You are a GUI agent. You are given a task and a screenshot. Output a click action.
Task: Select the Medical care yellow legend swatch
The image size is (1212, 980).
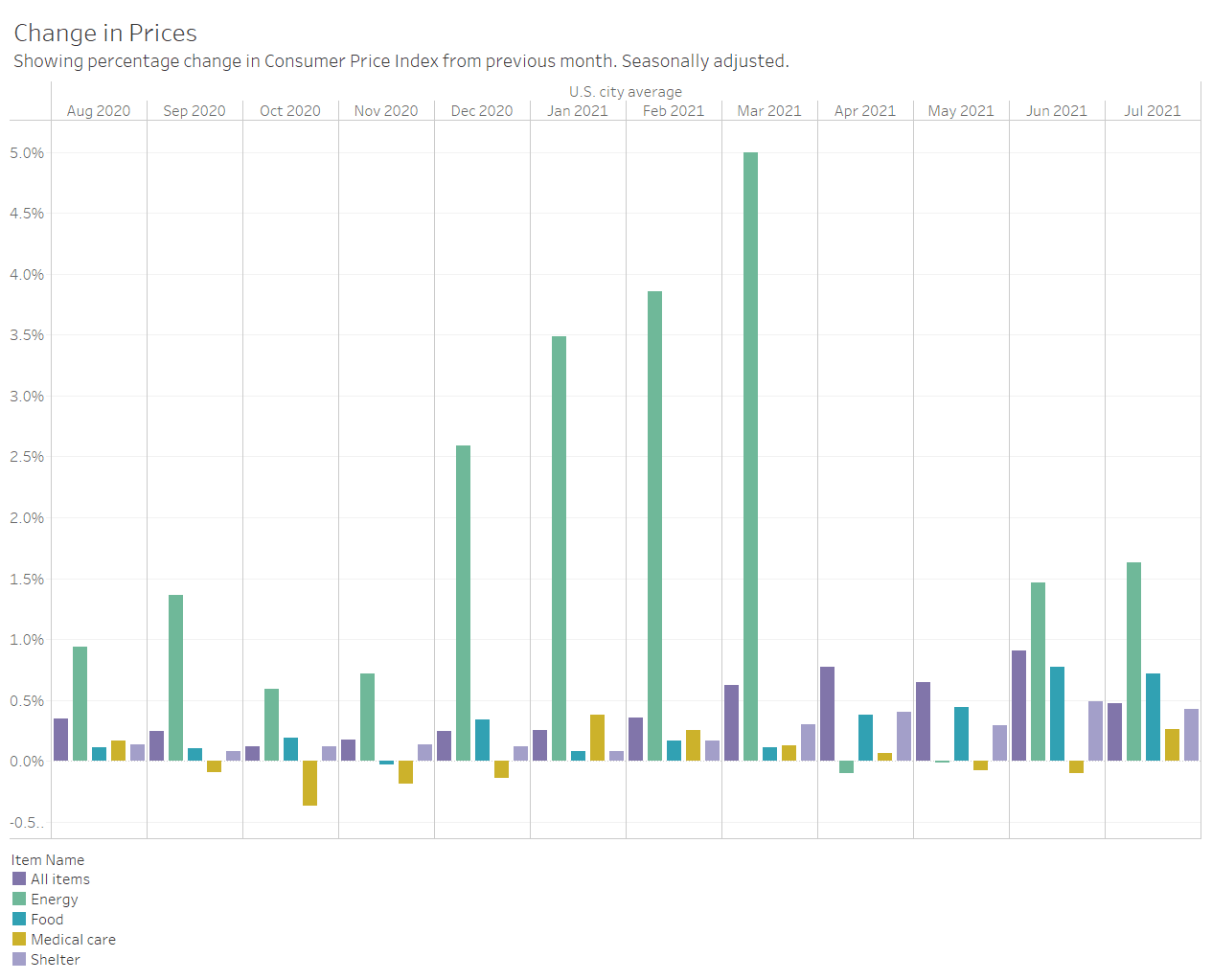19,939
